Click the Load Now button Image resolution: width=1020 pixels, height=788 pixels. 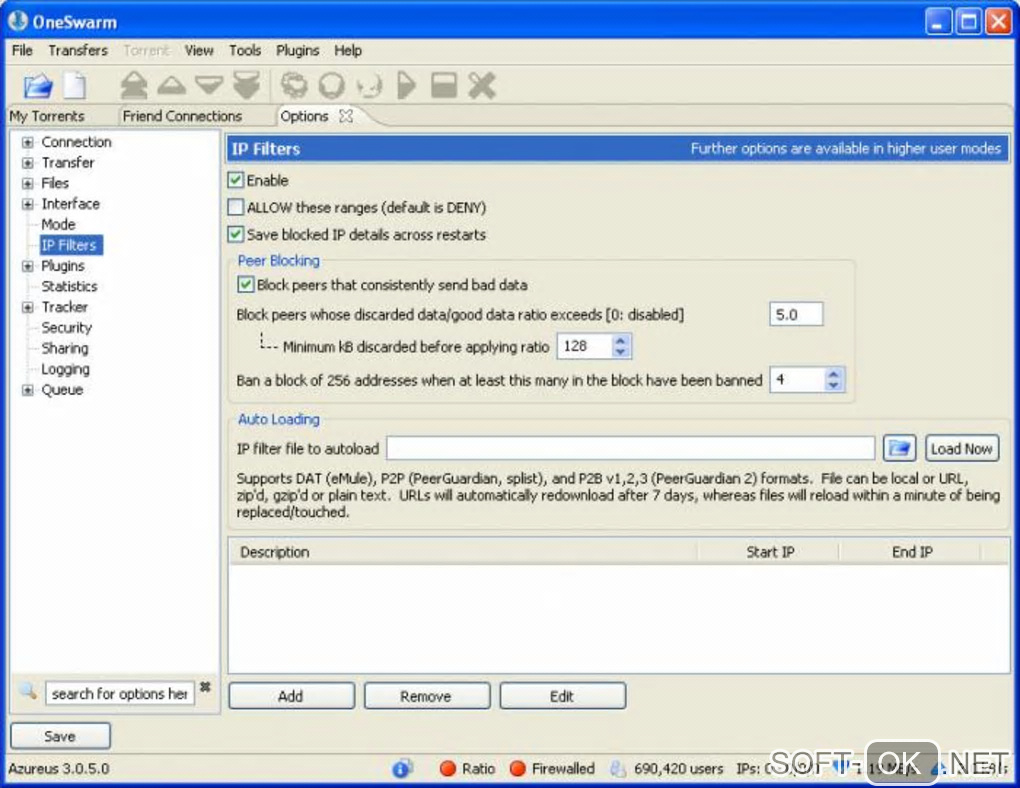[961, 448]
